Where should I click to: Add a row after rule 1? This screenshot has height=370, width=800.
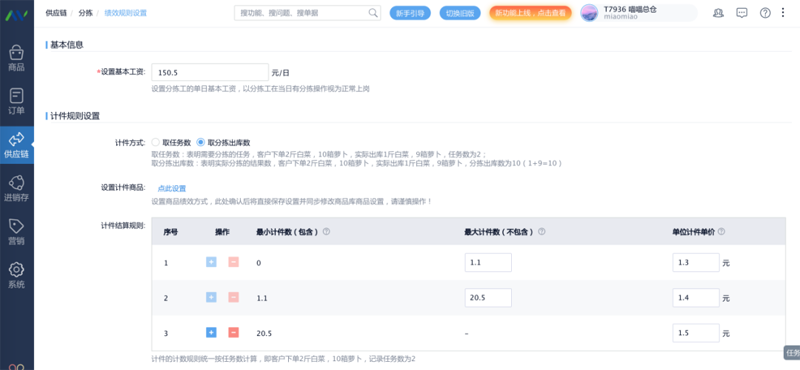click(211, 262)
